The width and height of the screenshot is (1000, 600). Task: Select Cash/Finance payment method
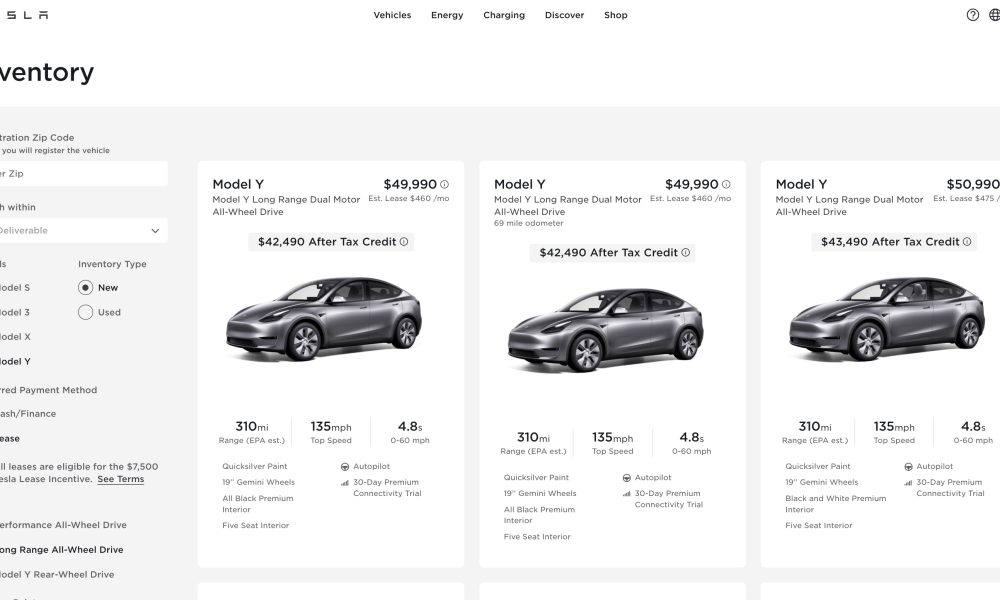pos(28,414)
